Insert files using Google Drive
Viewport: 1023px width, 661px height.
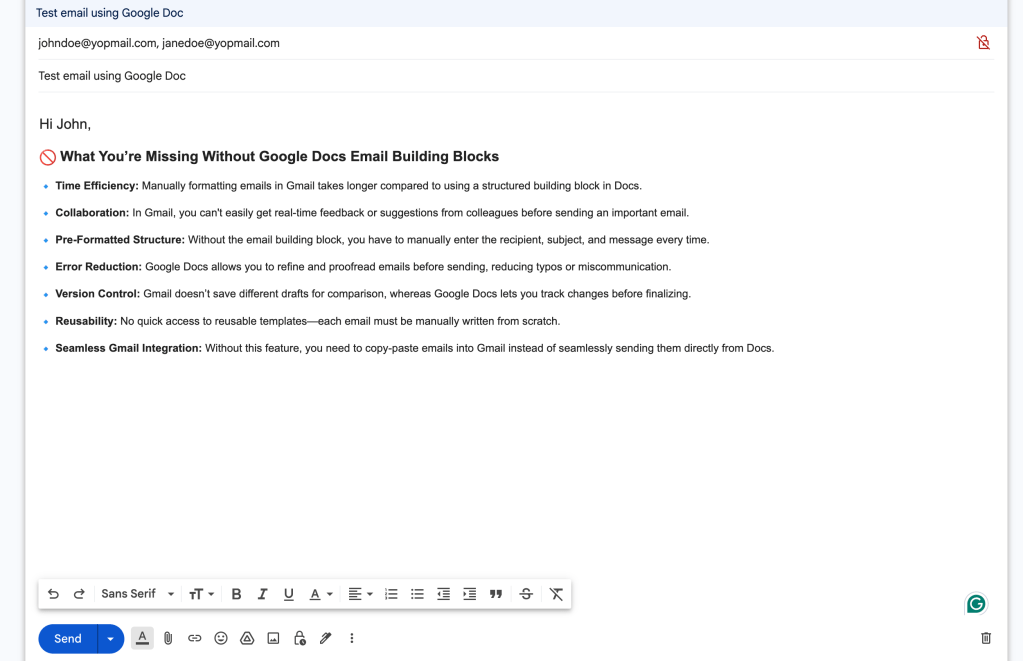tap(246, 638)
